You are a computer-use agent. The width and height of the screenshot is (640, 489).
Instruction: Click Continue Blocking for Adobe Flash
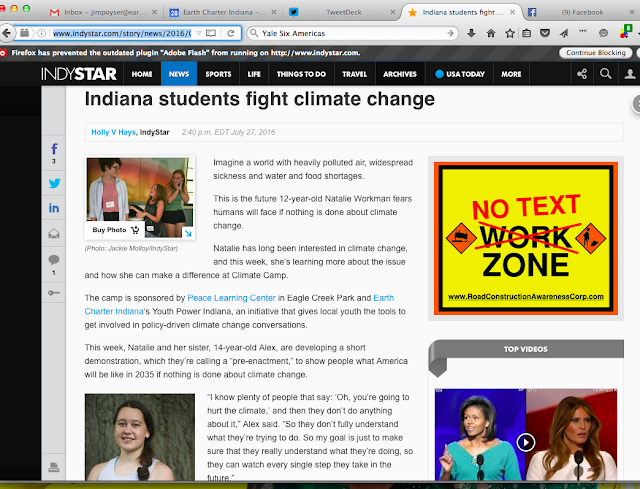click(x=596, y=53)
